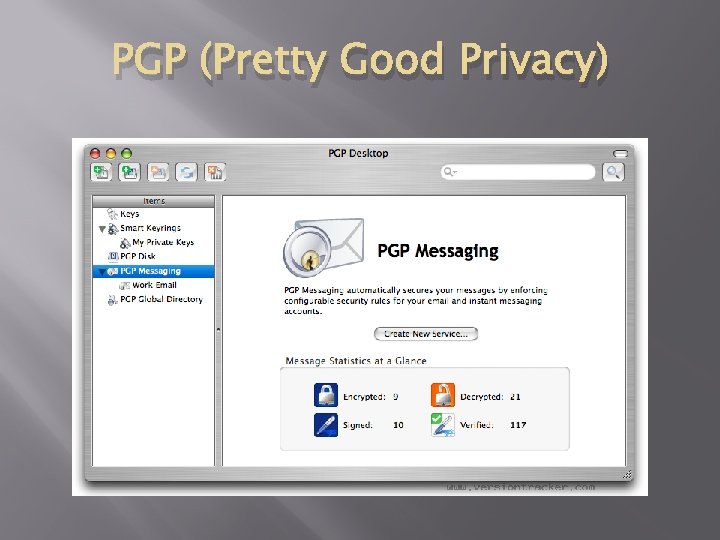Open the search field magnifier dropdown
Image resolution: width=720 pixels, height=540 pixels.
(450, 172)
